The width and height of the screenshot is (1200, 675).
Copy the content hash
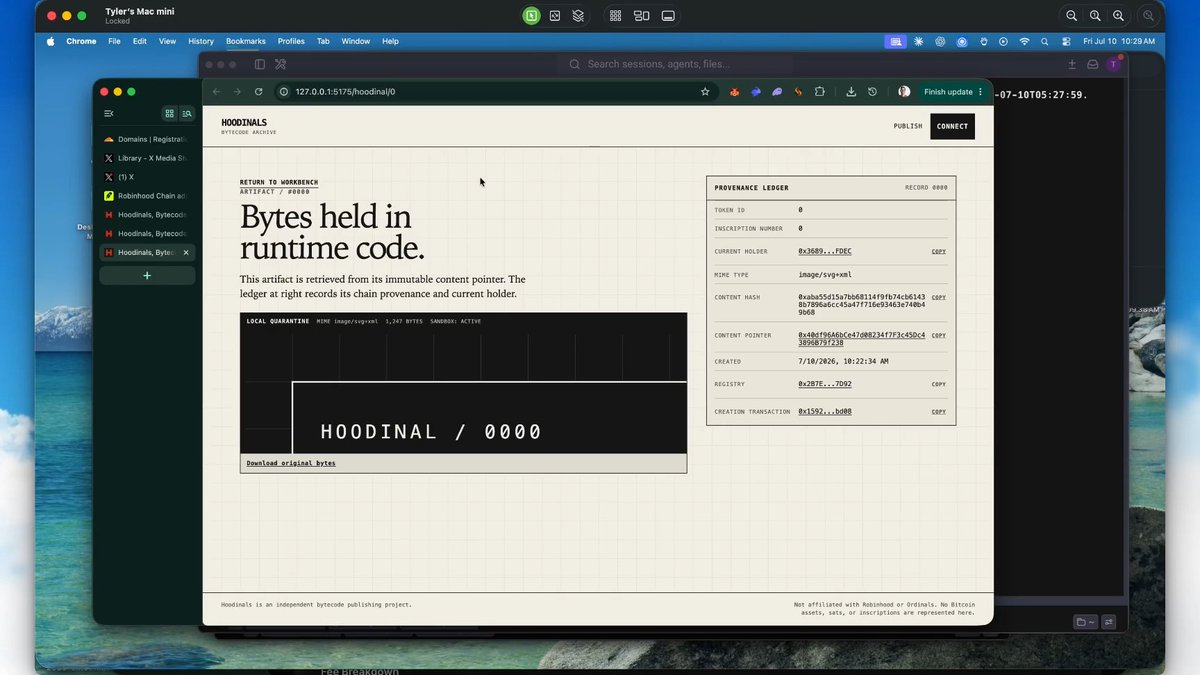939,297
